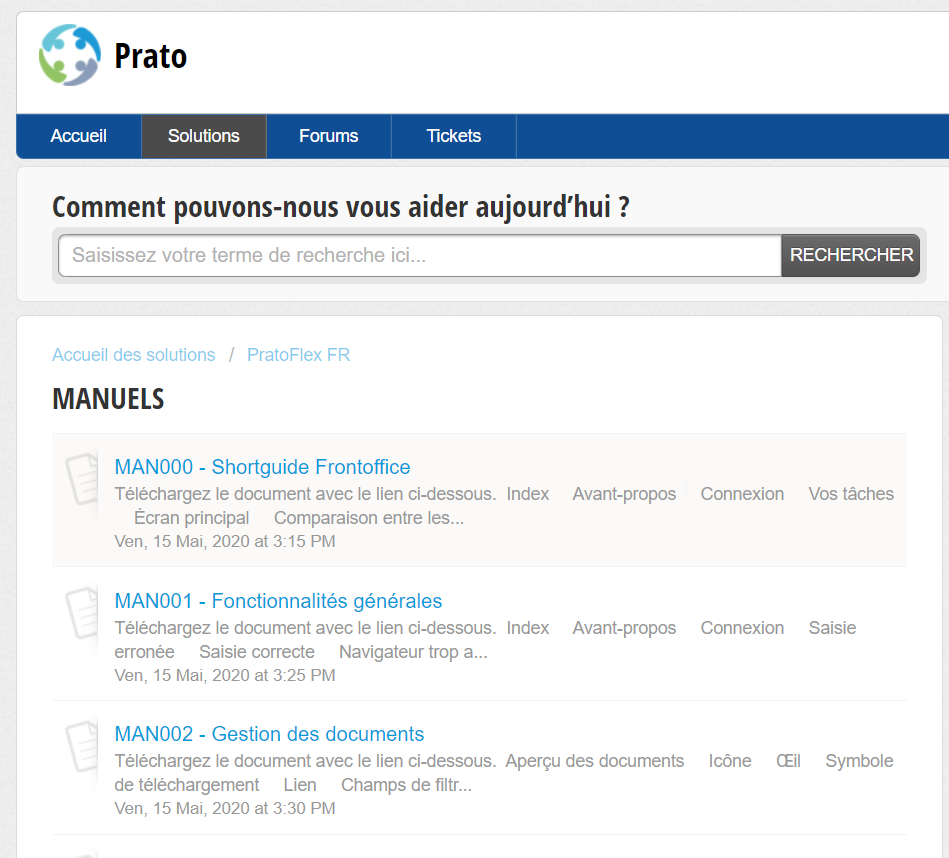Click the document icon beside MAN002
Viewport: 949px width, 858px height.
pyautogui.click(x=82, y=745)
